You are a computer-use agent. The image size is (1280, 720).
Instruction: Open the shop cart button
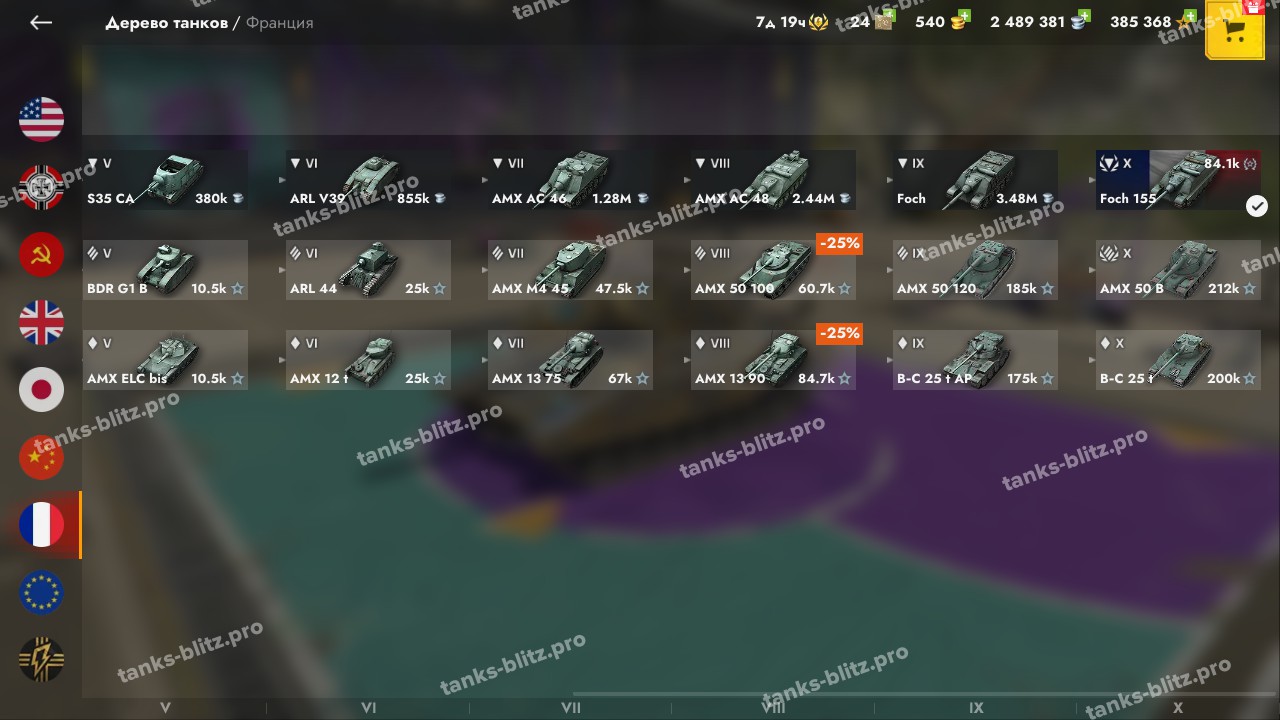point(1235,31)
